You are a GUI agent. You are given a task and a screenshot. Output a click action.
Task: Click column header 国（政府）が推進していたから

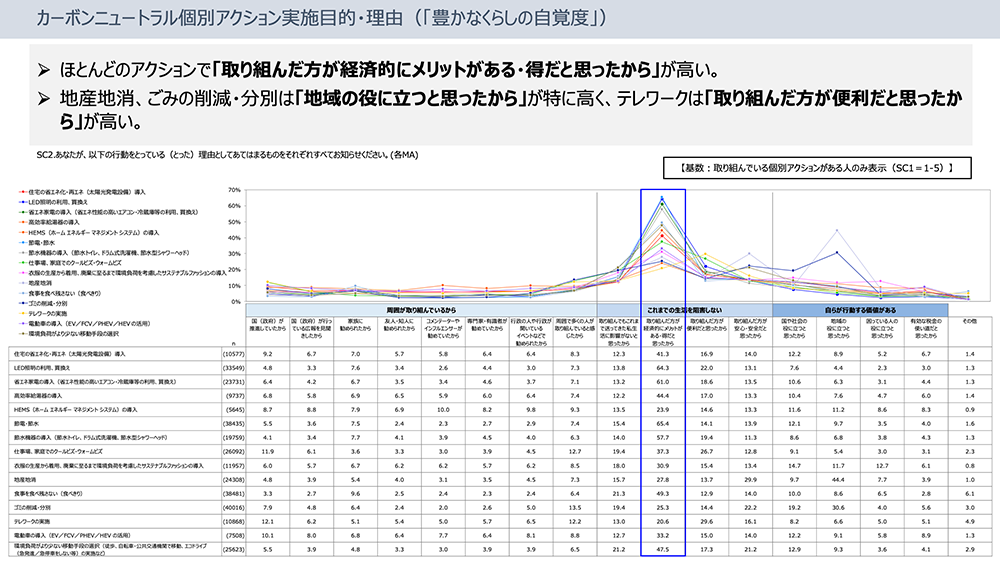(x=267, y=325)
